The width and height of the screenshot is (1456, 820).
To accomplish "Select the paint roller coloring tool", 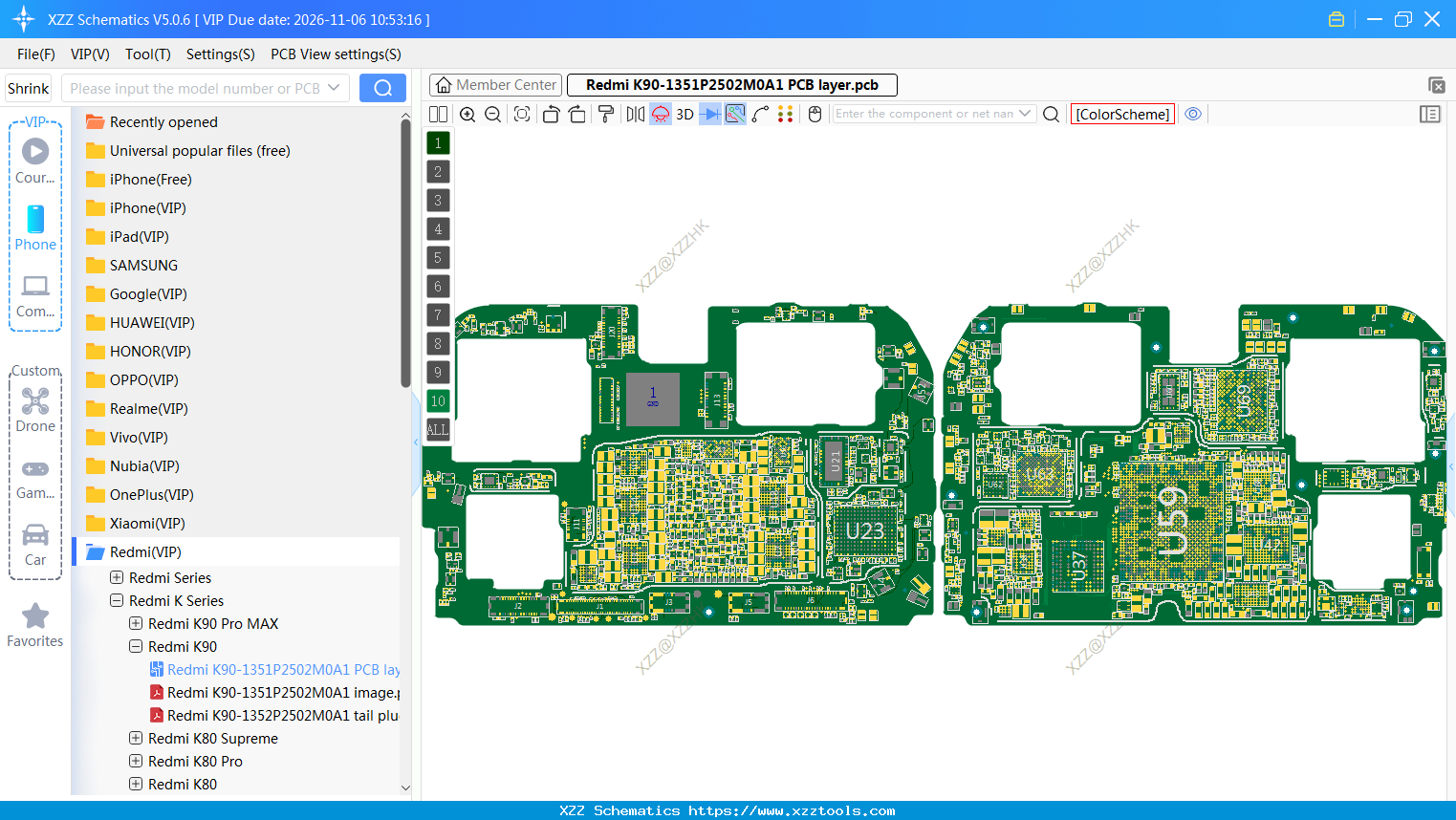I will click(x=605, y=114).
